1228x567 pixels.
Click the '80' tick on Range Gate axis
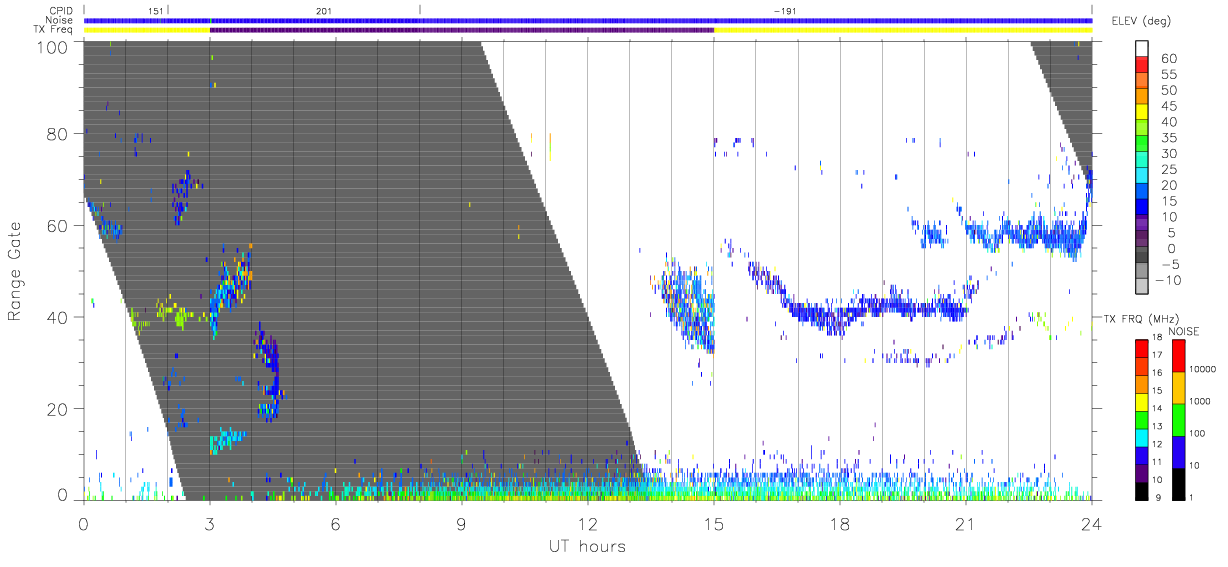click(x=58, y=133)
